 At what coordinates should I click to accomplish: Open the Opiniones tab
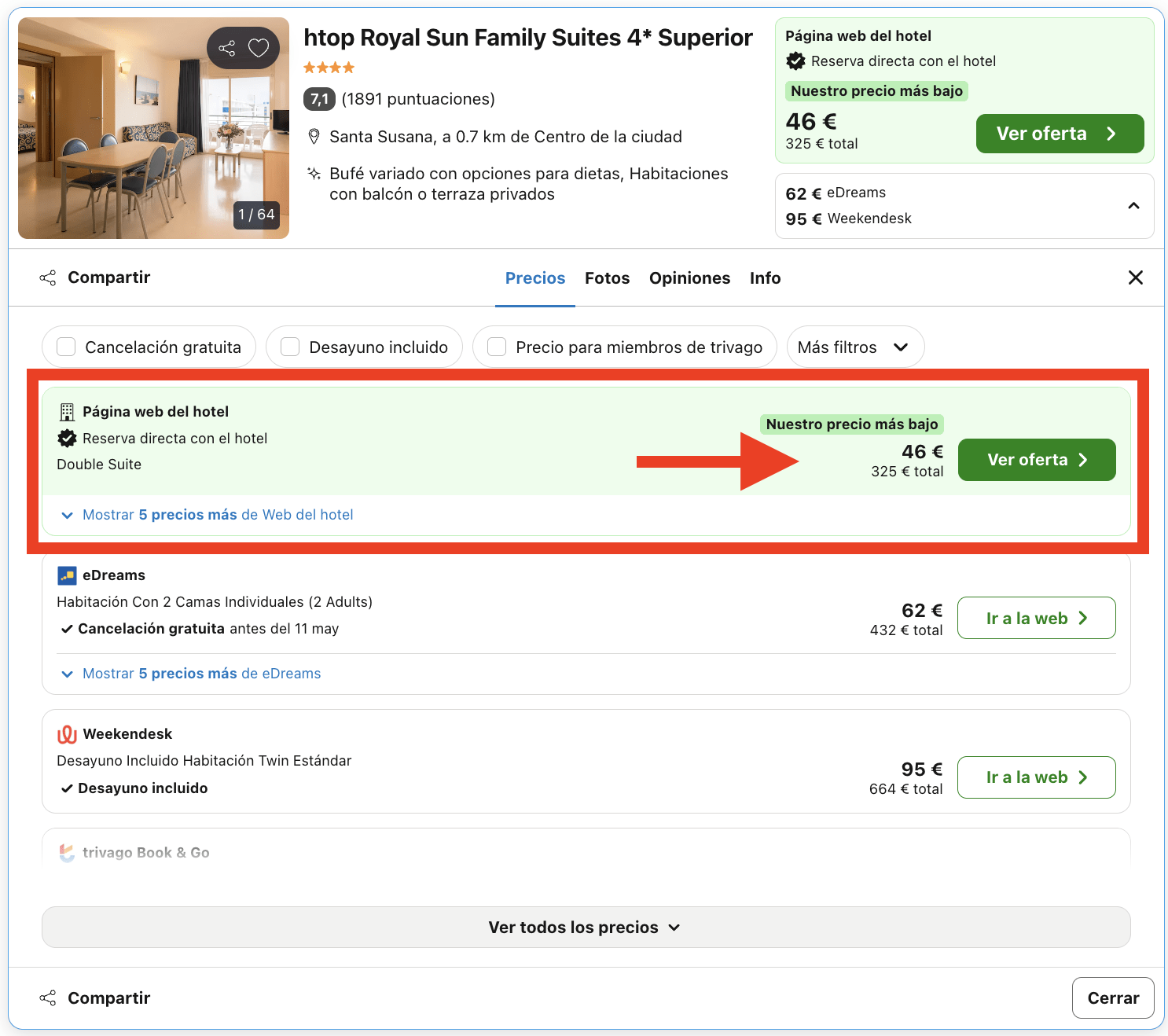coord(689,277)
